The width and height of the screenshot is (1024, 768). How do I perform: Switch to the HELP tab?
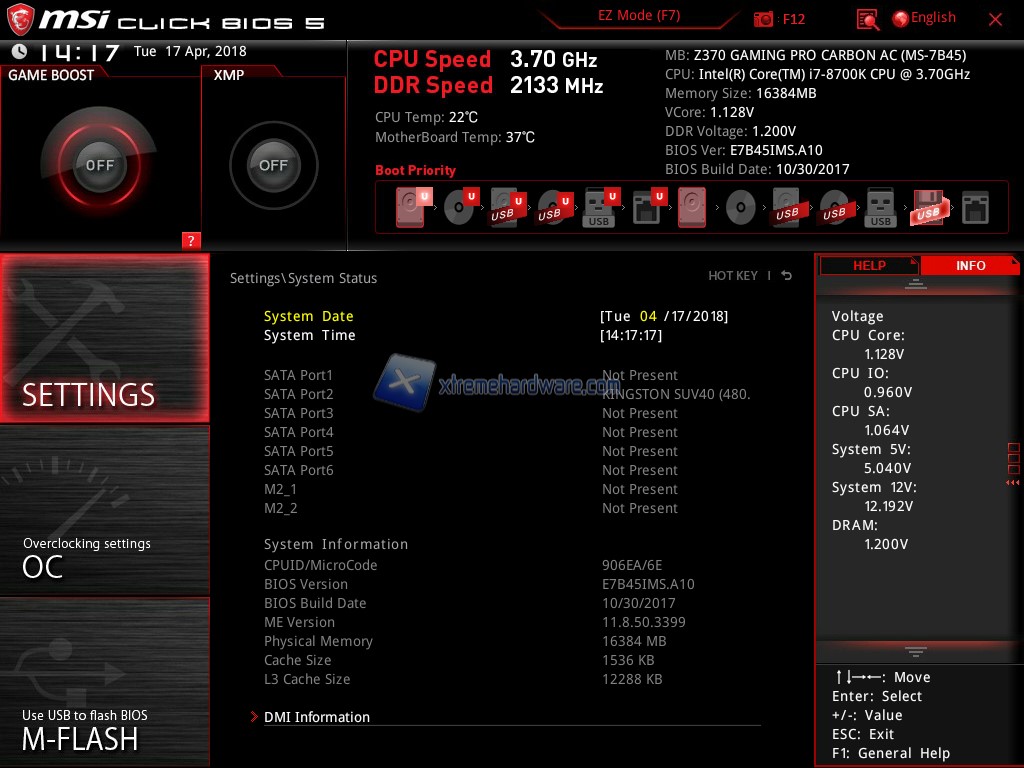coord(868,265)
